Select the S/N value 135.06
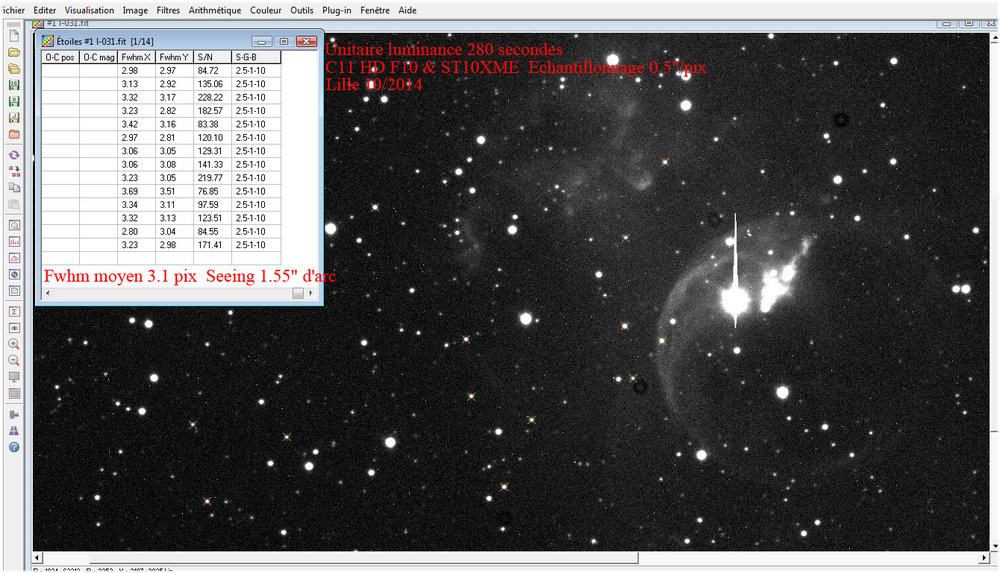 tap(210, 84)
